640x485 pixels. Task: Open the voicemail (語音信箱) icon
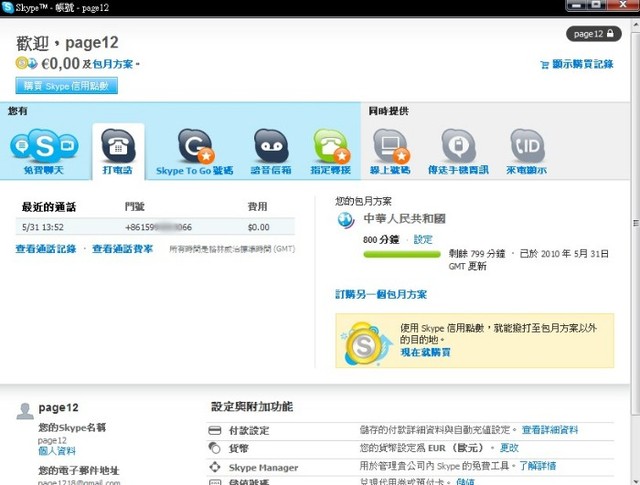pyautogui.click(x=271, y=146)
